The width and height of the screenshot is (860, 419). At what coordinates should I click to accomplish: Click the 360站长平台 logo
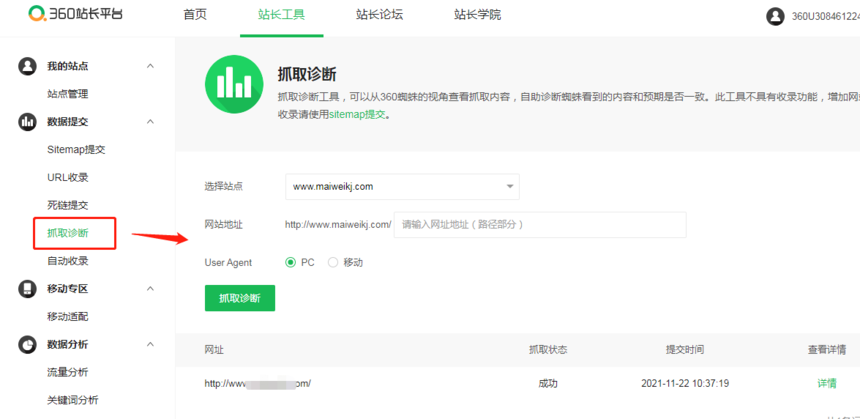pyautogui.click(x=76, y=14)
